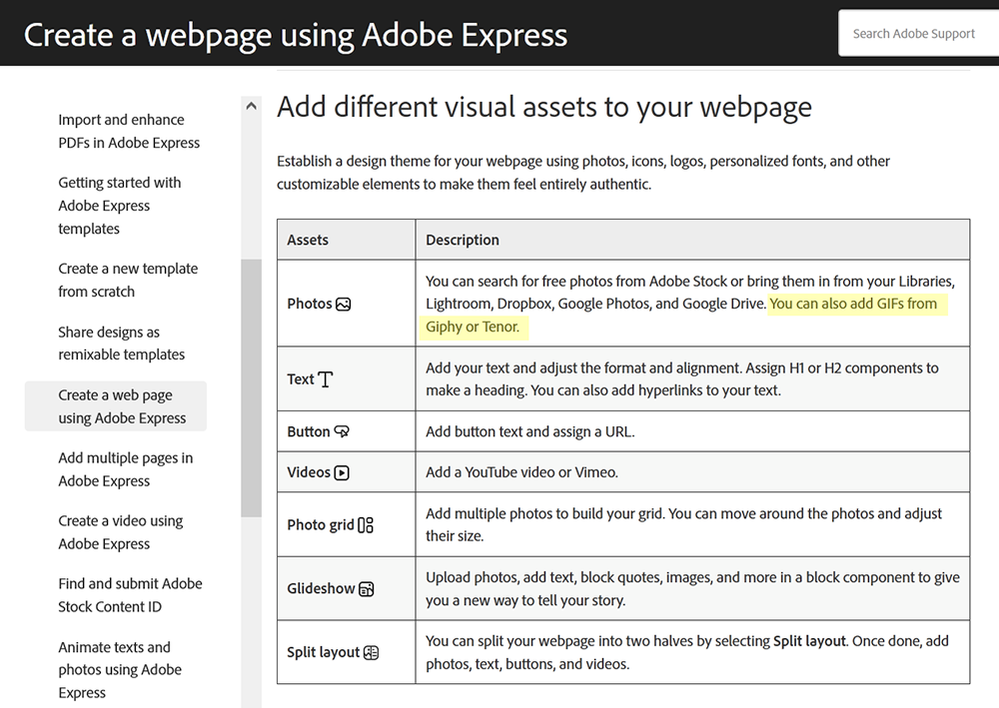Click the Photos asset icon
This screenshot has width=999, height=708.
click(344, 304)
